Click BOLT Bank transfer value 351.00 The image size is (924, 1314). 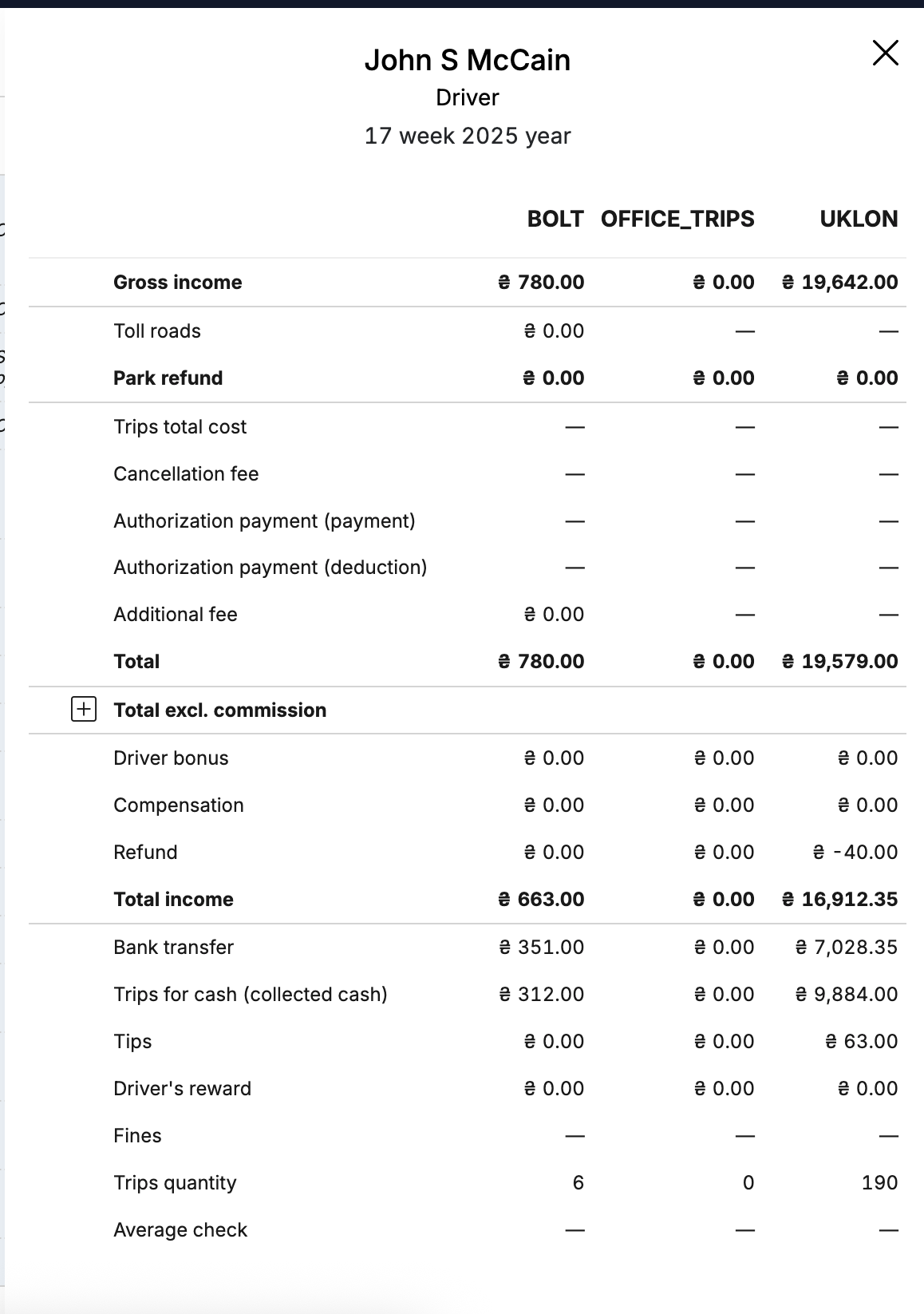coord(541,947)
